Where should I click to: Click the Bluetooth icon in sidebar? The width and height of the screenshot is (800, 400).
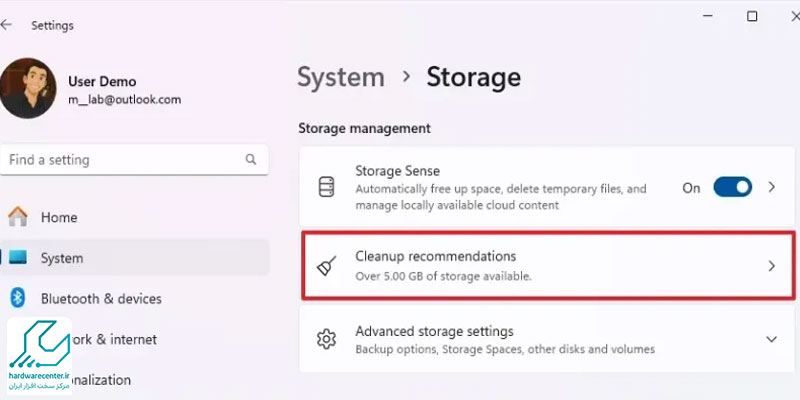[18, 298]
